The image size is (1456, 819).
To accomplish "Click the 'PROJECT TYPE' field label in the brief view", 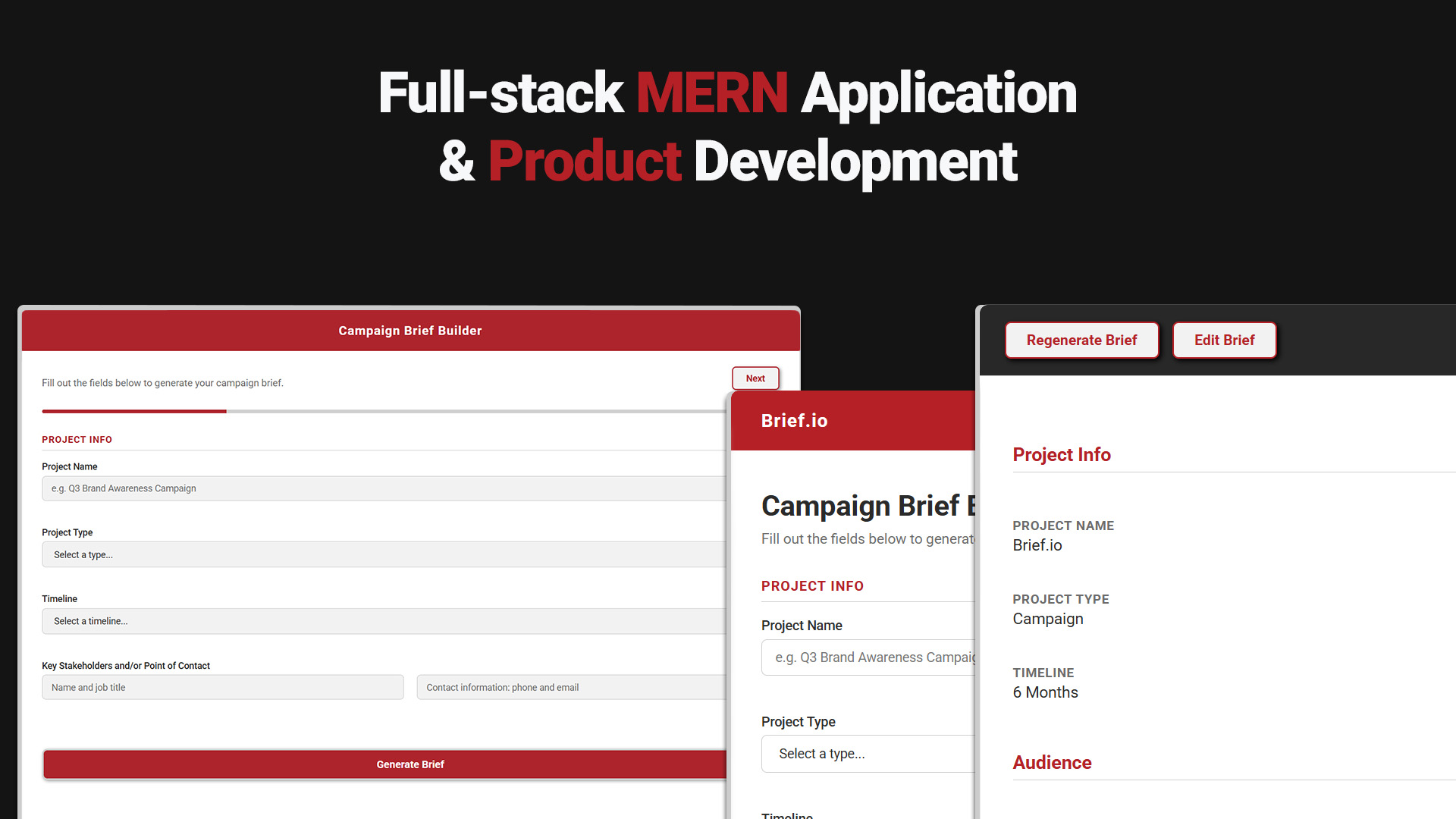I will [1061, 599].
